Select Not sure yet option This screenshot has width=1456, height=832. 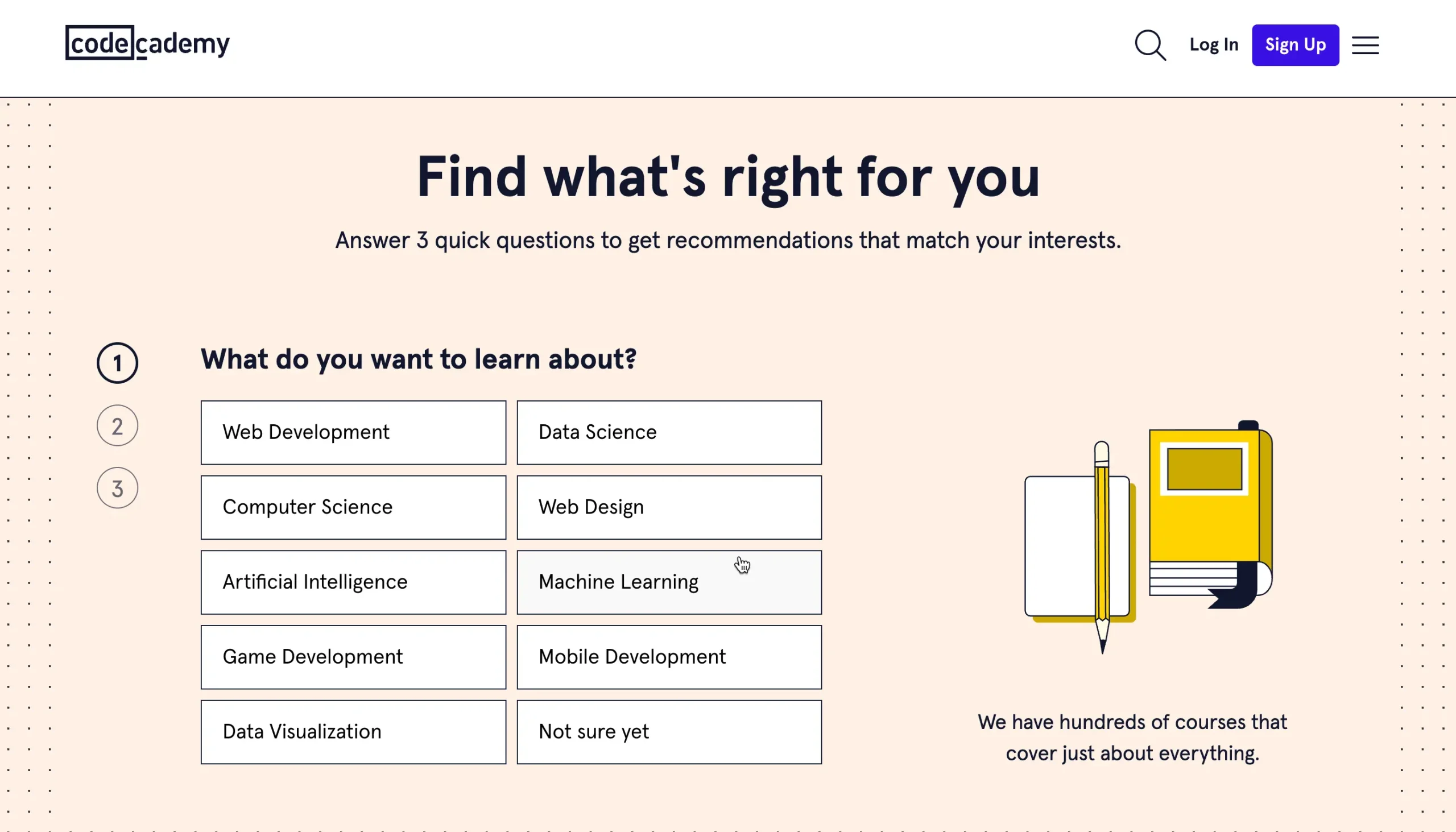[x=668, y=731]
